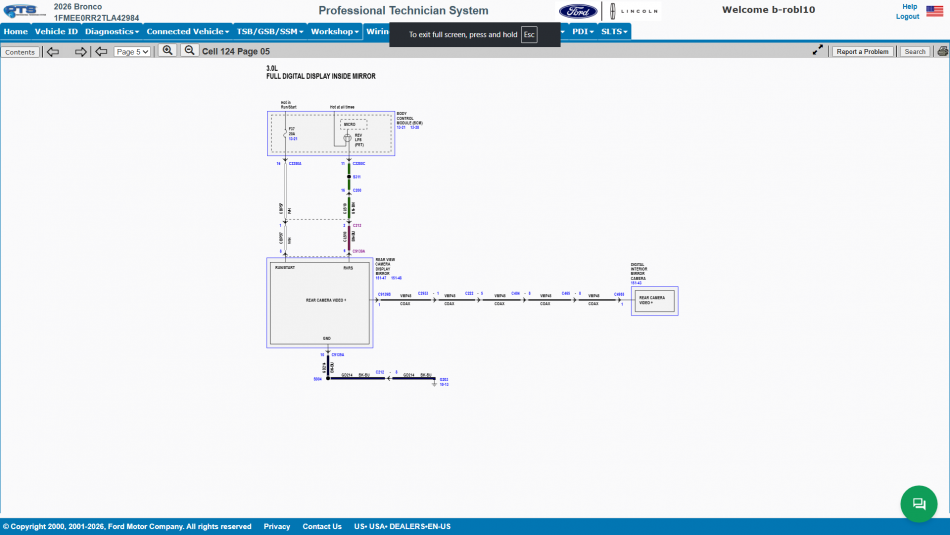
Task: Click the Logout link
Action: pyautogui.click(x=907, y=16)
